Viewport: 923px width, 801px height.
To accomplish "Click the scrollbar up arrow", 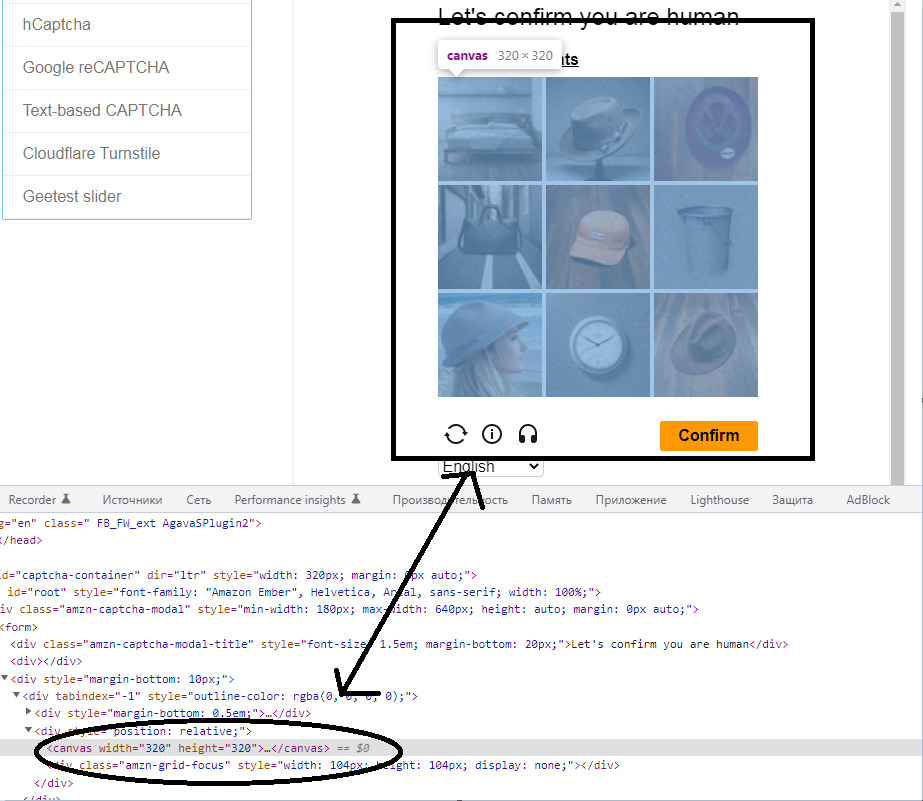I will tap(897, 5).
